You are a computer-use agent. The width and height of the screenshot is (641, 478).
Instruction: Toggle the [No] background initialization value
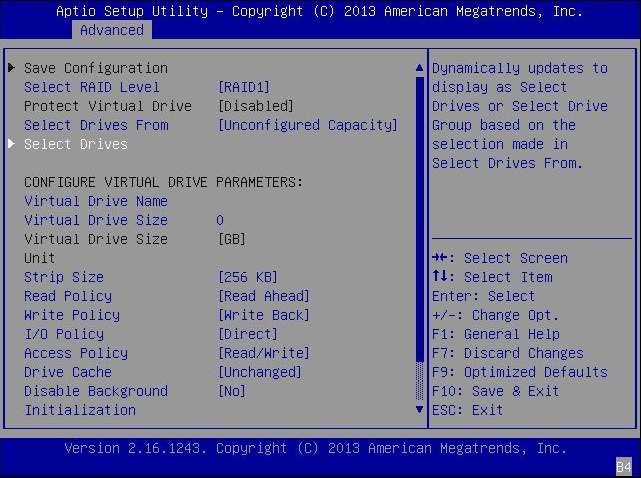pyautogui.click(x=232, y=391)
